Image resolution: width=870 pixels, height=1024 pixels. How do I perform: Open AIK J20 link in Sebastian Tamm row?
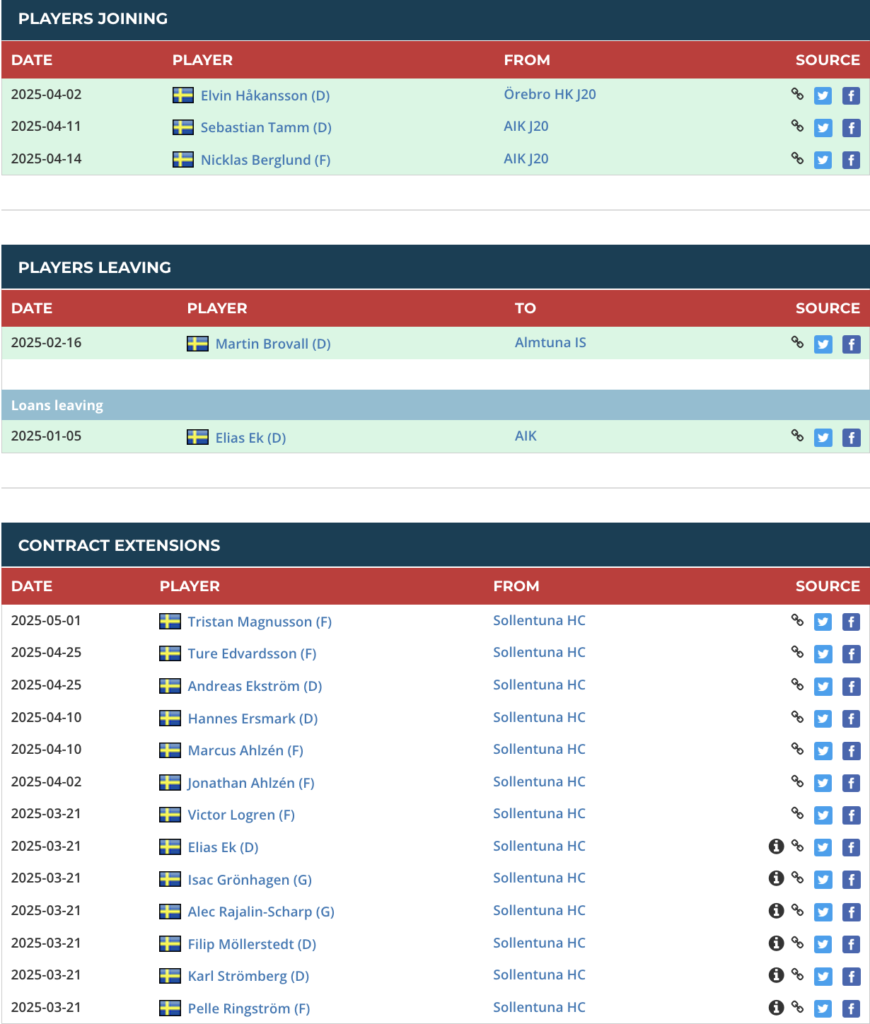(526, 126)
